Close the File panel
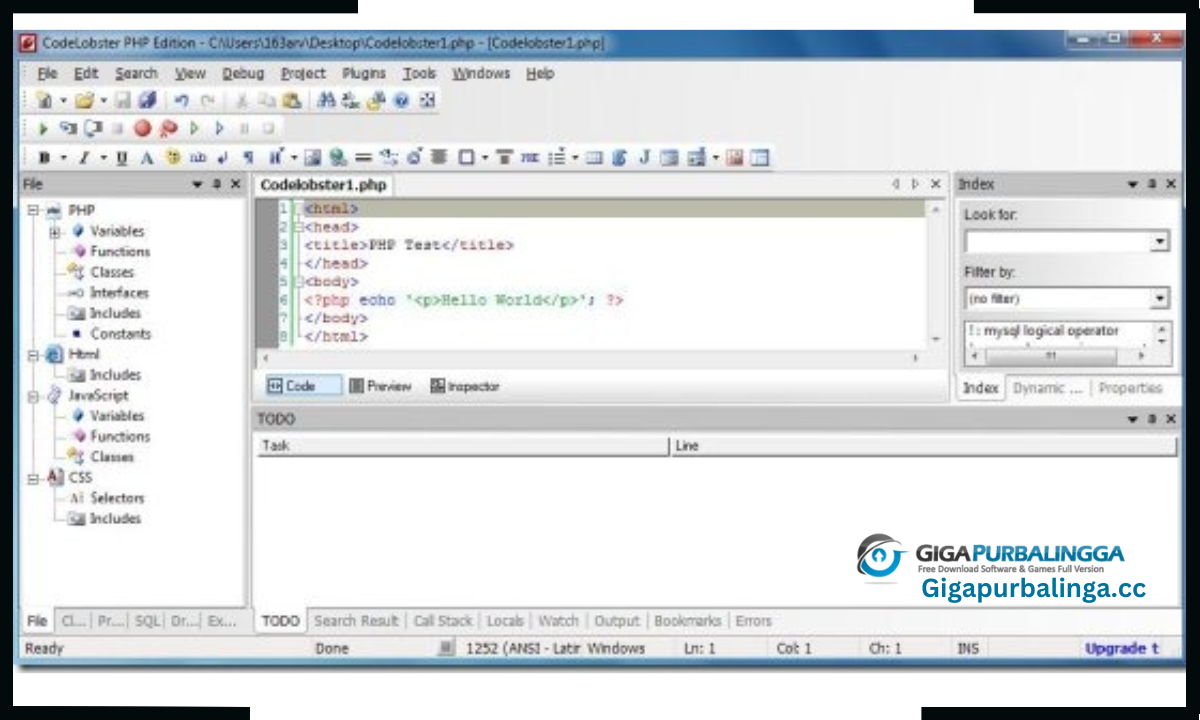Screen dimensions: 1200x720 coord(236,184)
